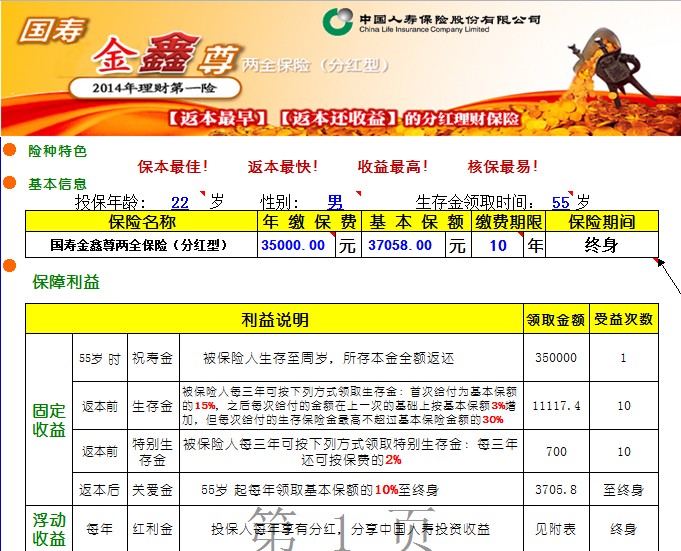Click the 返本后 timing cell
Image resolution: width=681 pixels, height=551 pixels.
(99, 489)
